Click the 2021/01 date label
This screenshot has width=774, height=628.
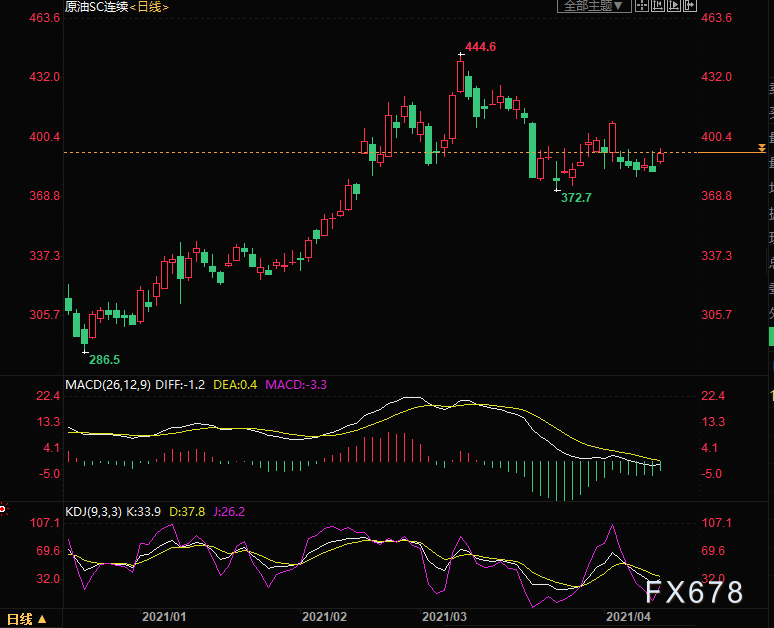click(164, 617)
